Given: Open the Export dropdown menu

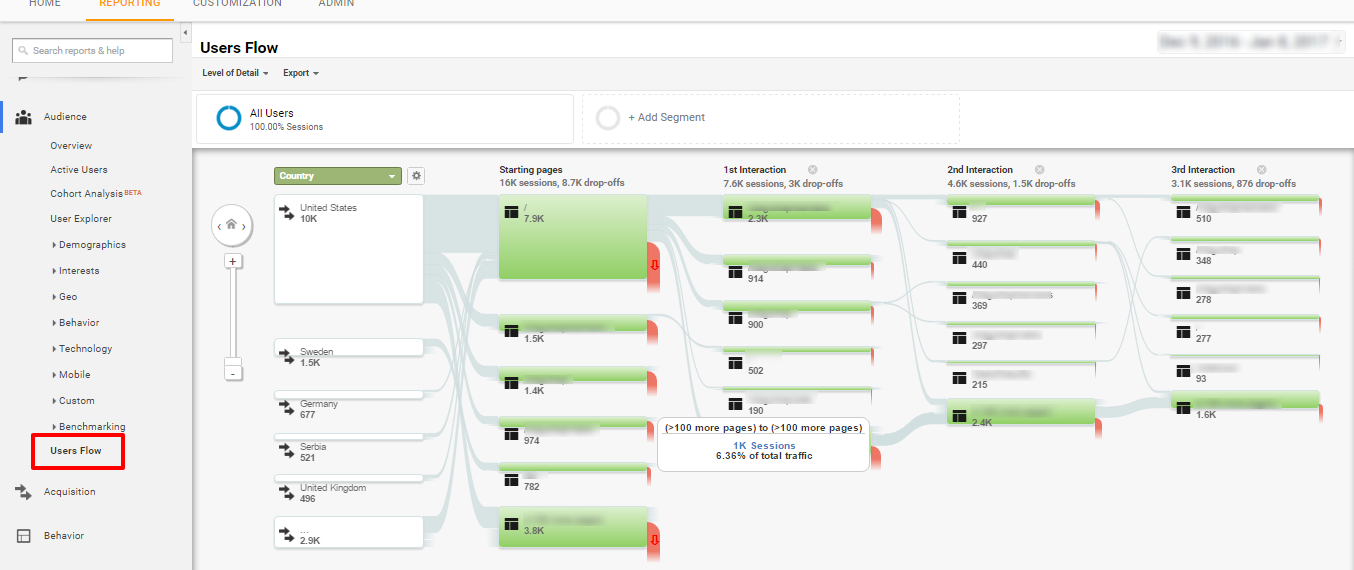Looking at the screenshot, I should point(300,73).
